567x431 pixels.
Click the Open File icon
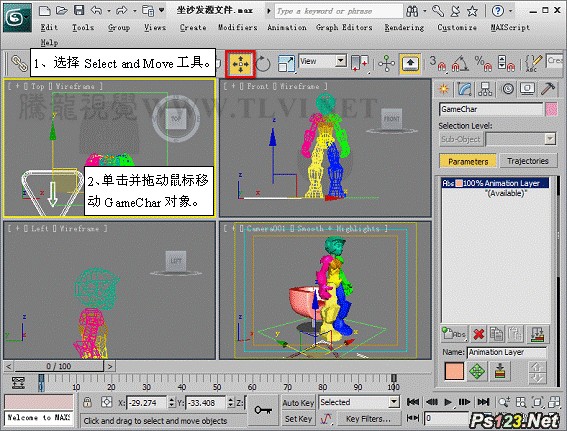[62, 10]
